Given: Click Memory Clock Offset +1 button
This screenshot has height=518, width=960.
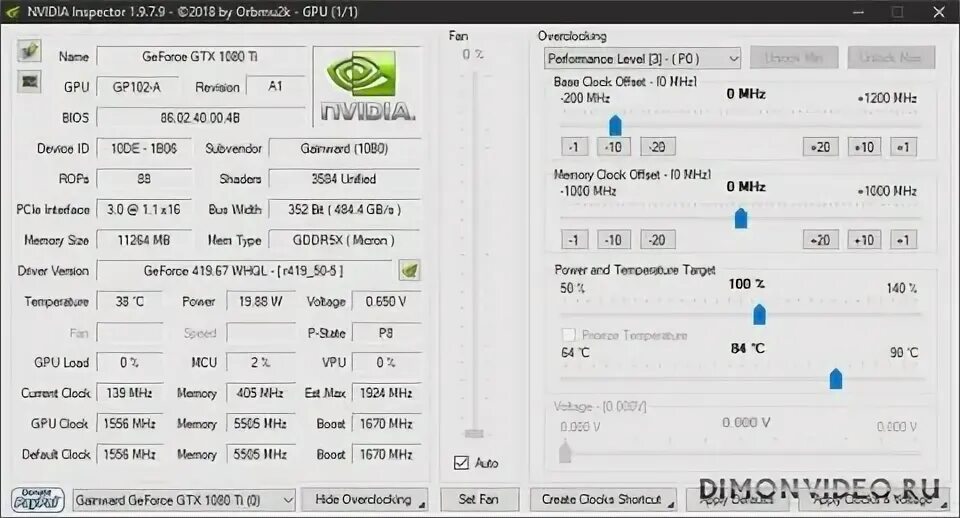Looking at the screenshot, I should click(x=903, y=240).
